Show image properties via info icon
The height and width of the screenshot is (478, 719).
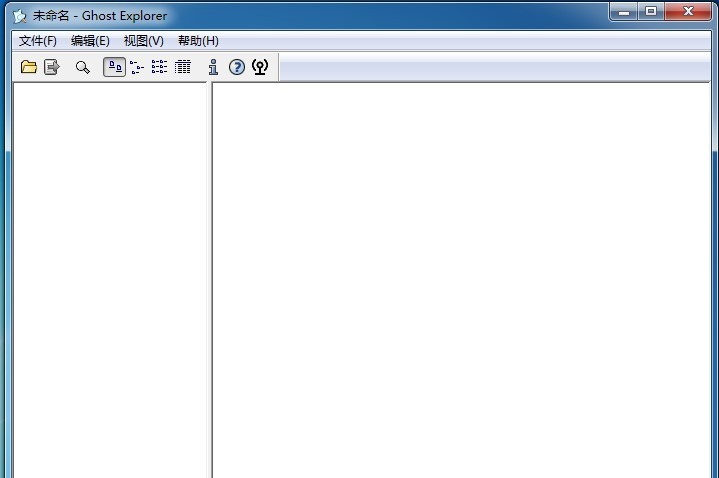coord(213,67)
